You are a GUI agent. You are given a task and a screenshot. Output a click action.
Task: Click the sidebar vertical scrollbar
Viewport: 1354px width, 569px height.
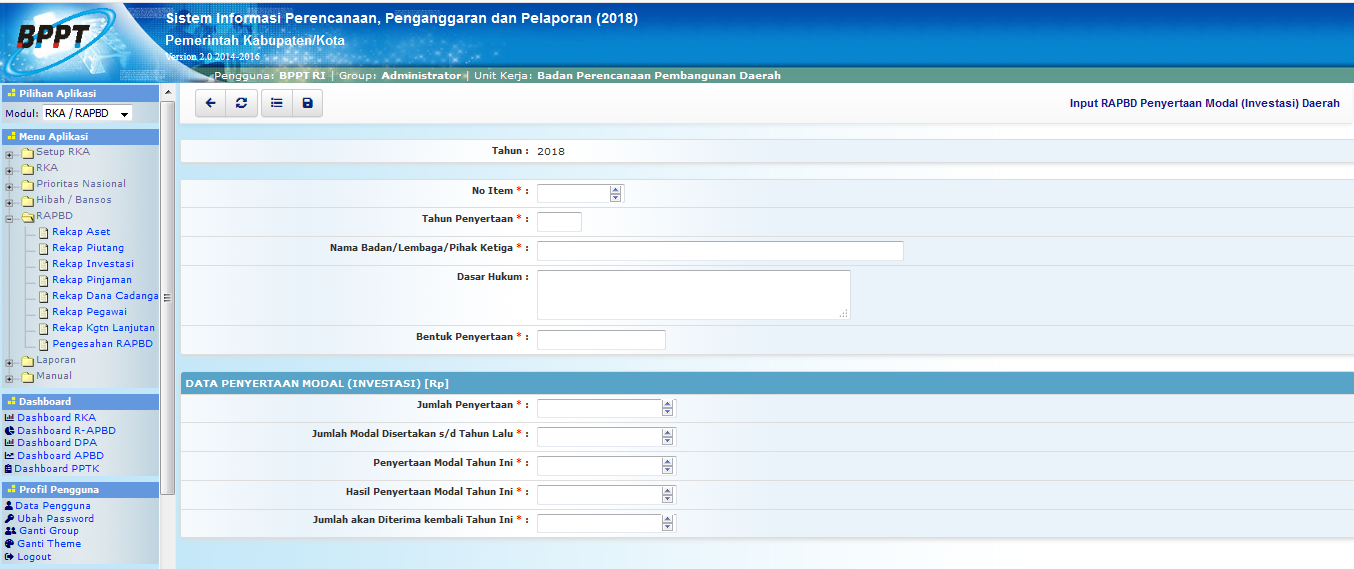click(167, 297)
